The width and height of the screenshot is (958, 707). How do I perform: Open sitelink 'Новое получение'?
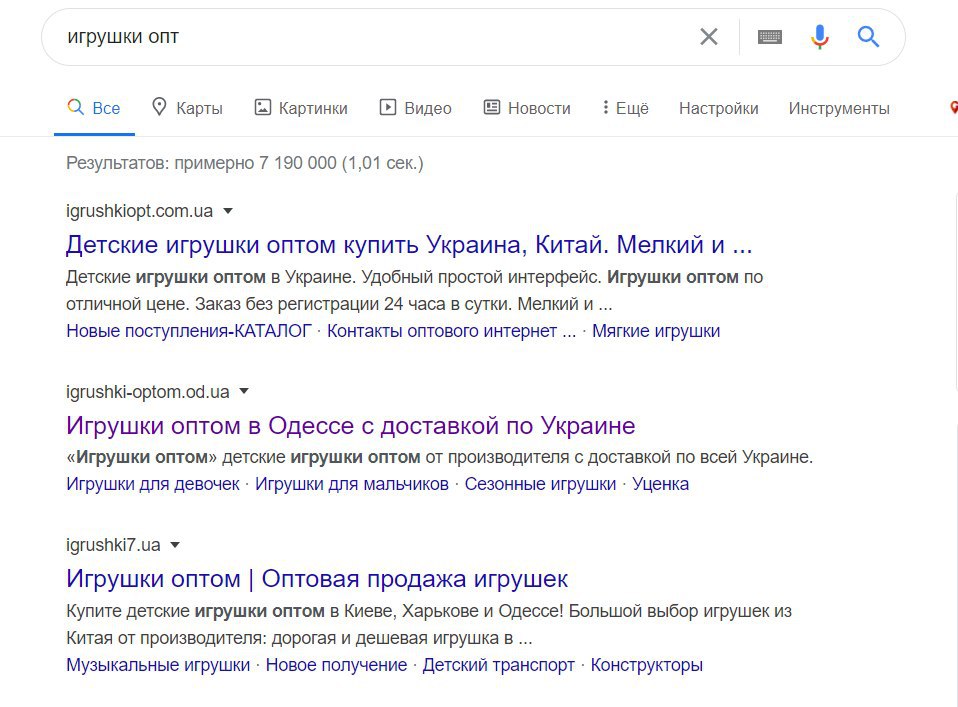click(336, 665)
